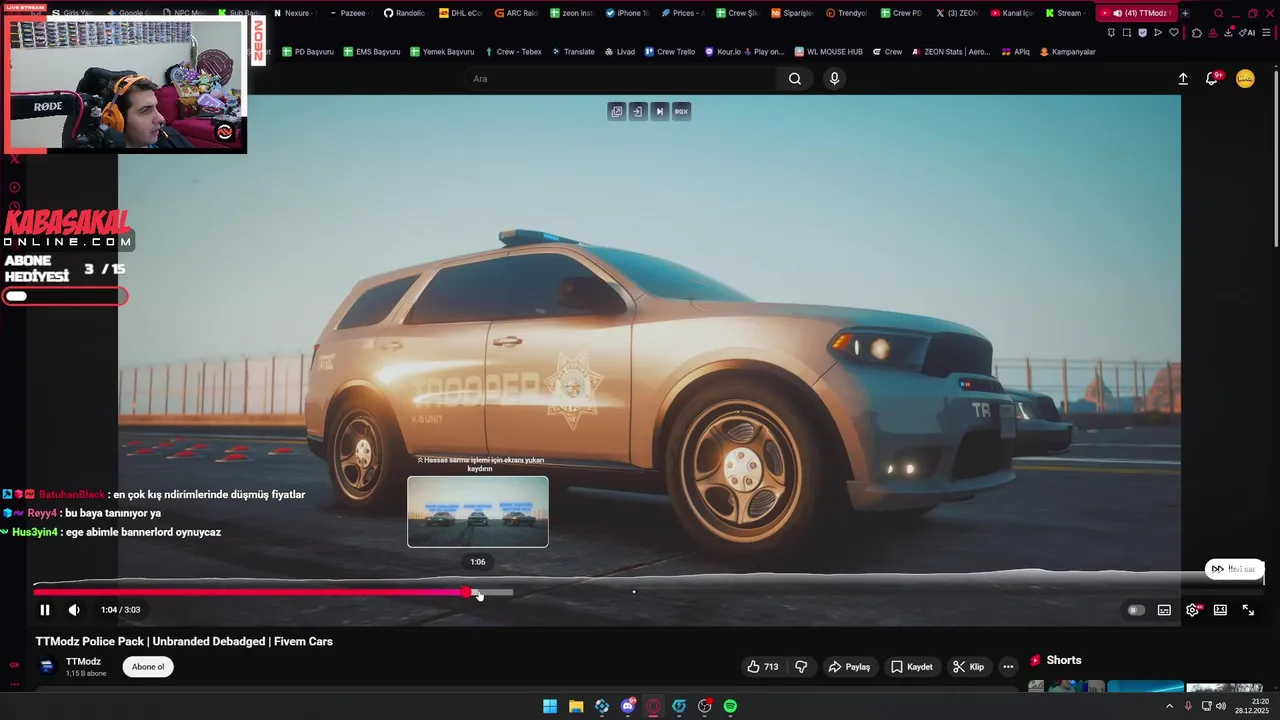1280x720 pixels.
Task: Select the pop-out overlay icon above video
Action: 616,112
